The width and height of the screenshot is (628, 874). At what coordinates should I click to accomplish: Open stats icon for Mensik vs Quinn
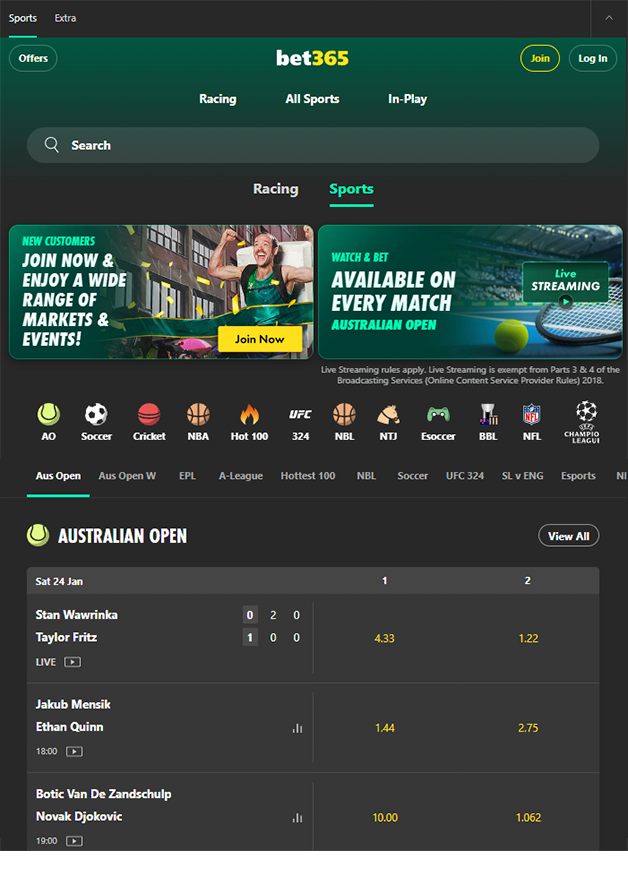[298, 728]
